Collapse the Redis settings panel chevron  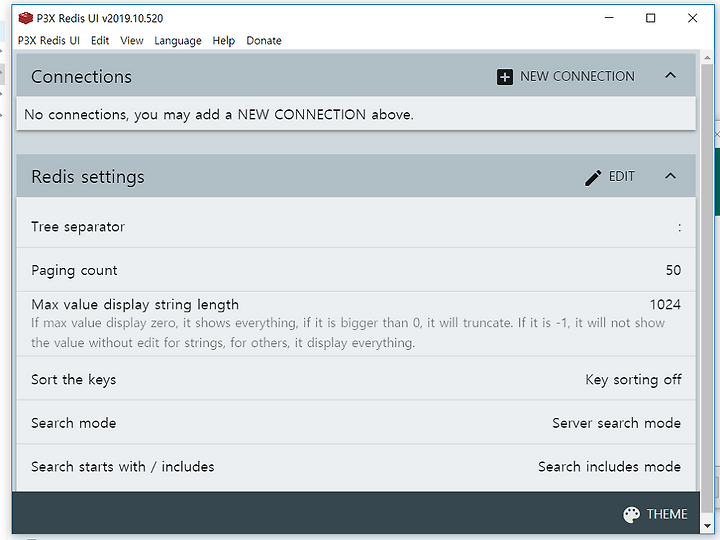[x=670, y=176]
